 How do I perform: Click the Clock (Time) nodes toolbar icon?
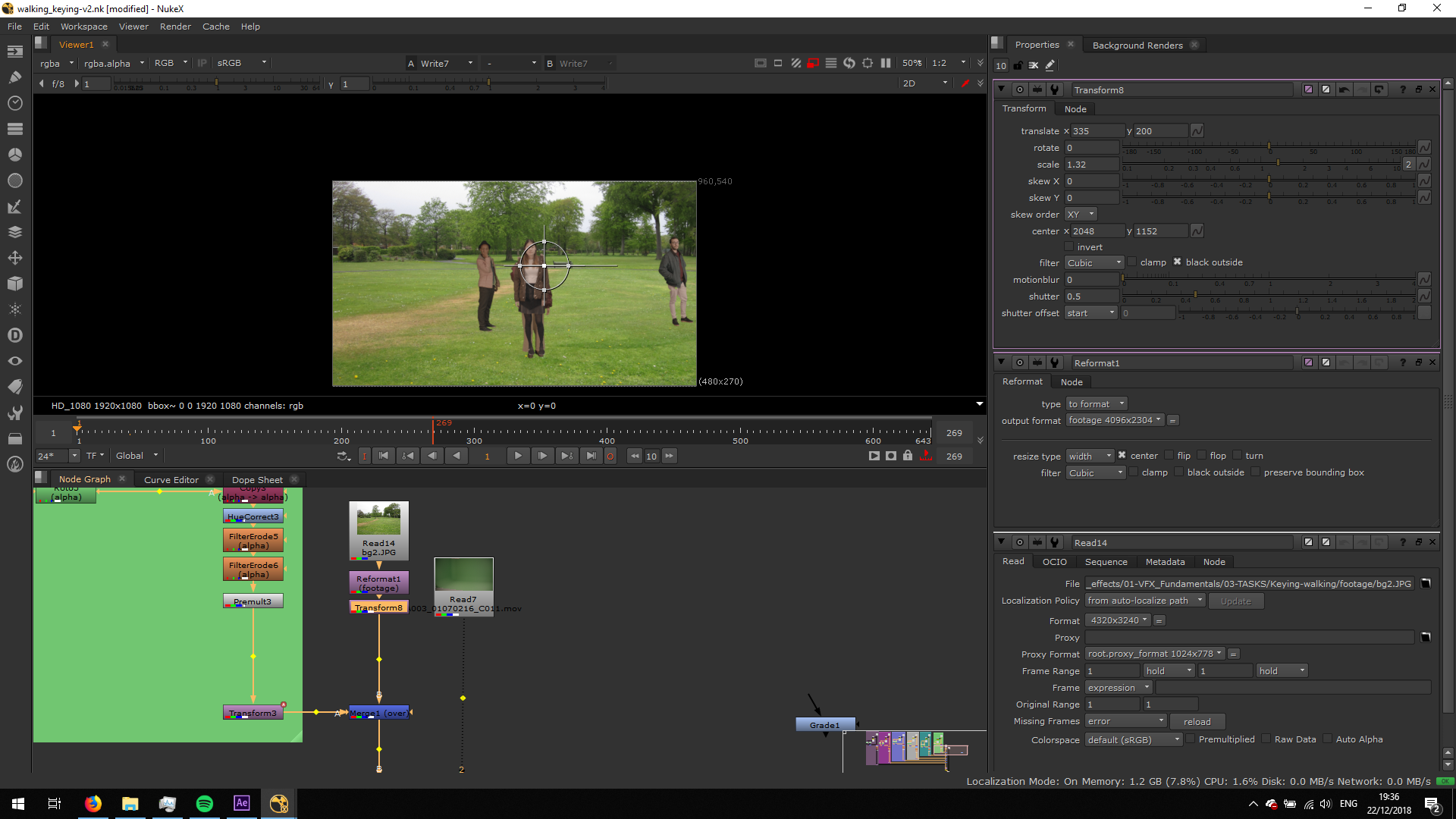tap(14, 103)
